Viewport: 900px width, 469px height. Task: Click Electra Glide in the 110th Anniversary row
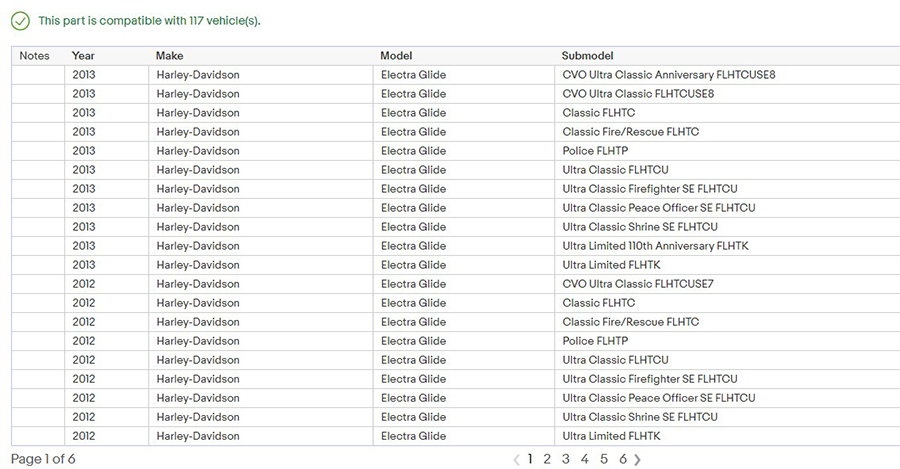(x=413, y=246)
